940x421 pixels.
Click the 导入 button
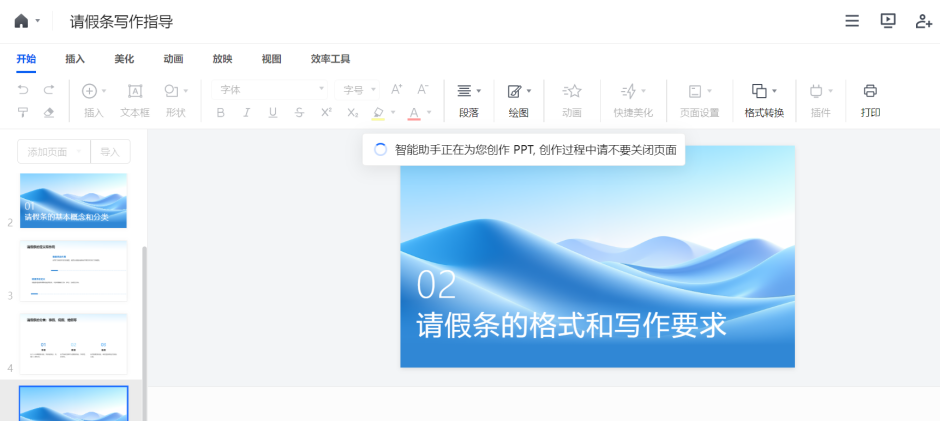pos(110,152)
